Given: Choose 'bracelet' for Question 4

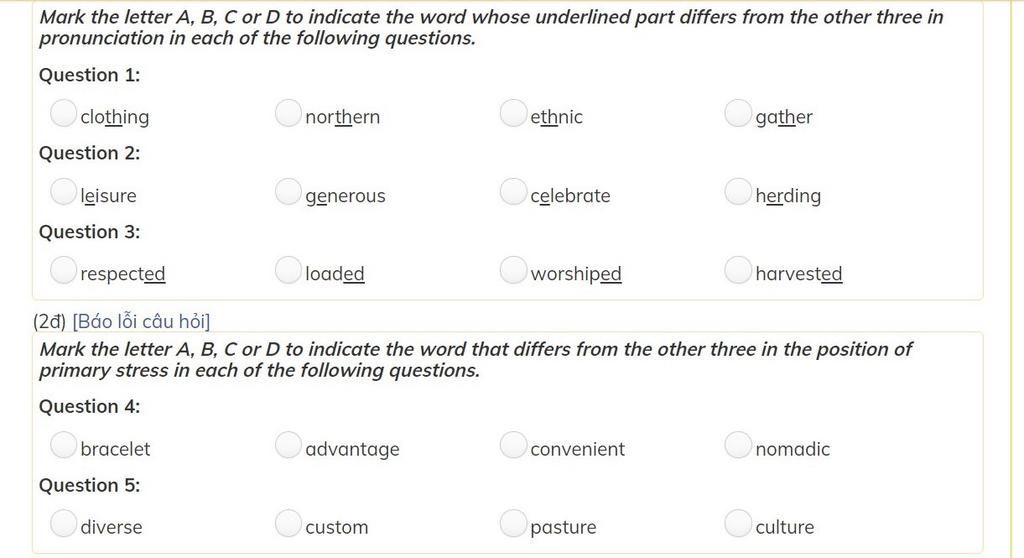Looking at the screenshot, I should 63,445.
